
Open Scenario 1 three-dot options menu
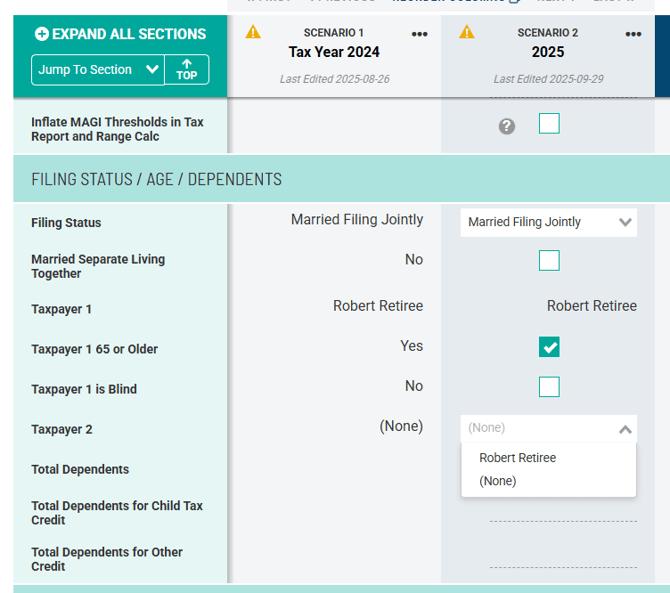pos(419,34)
